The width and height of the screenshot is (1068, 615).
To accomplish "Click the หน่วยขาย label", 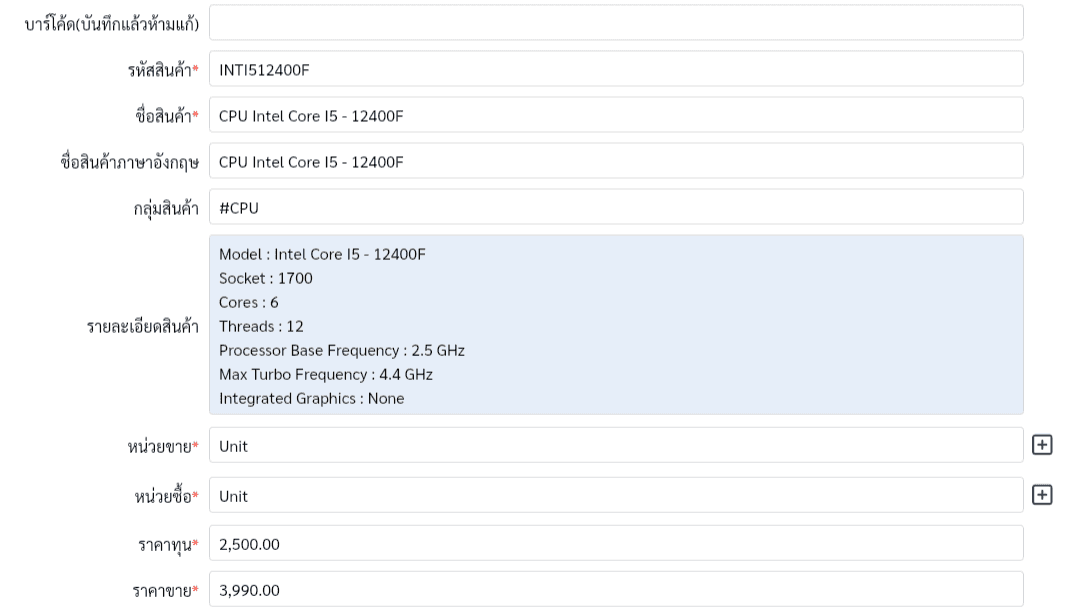I will pos(163,447).
